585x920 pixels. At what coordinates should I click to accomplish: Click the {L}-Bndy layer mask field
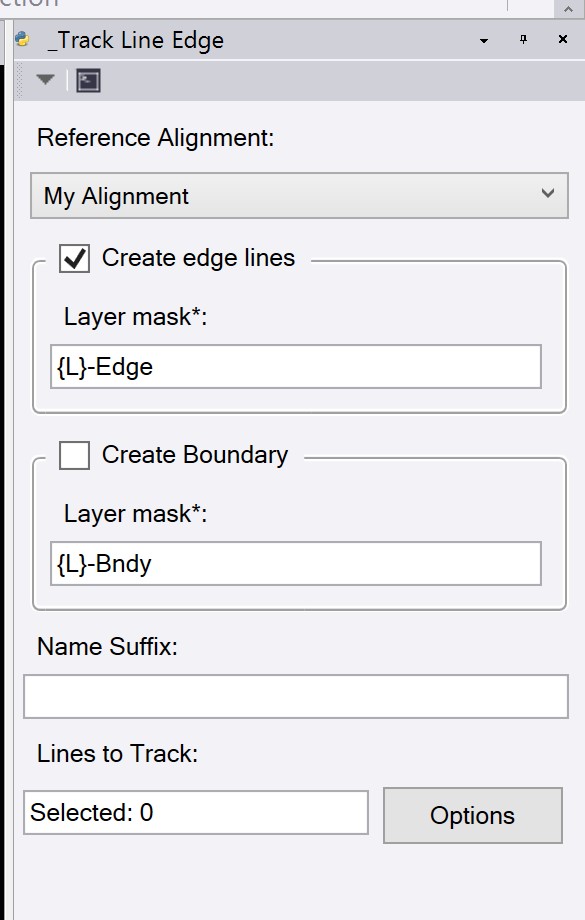pos(296,564)
